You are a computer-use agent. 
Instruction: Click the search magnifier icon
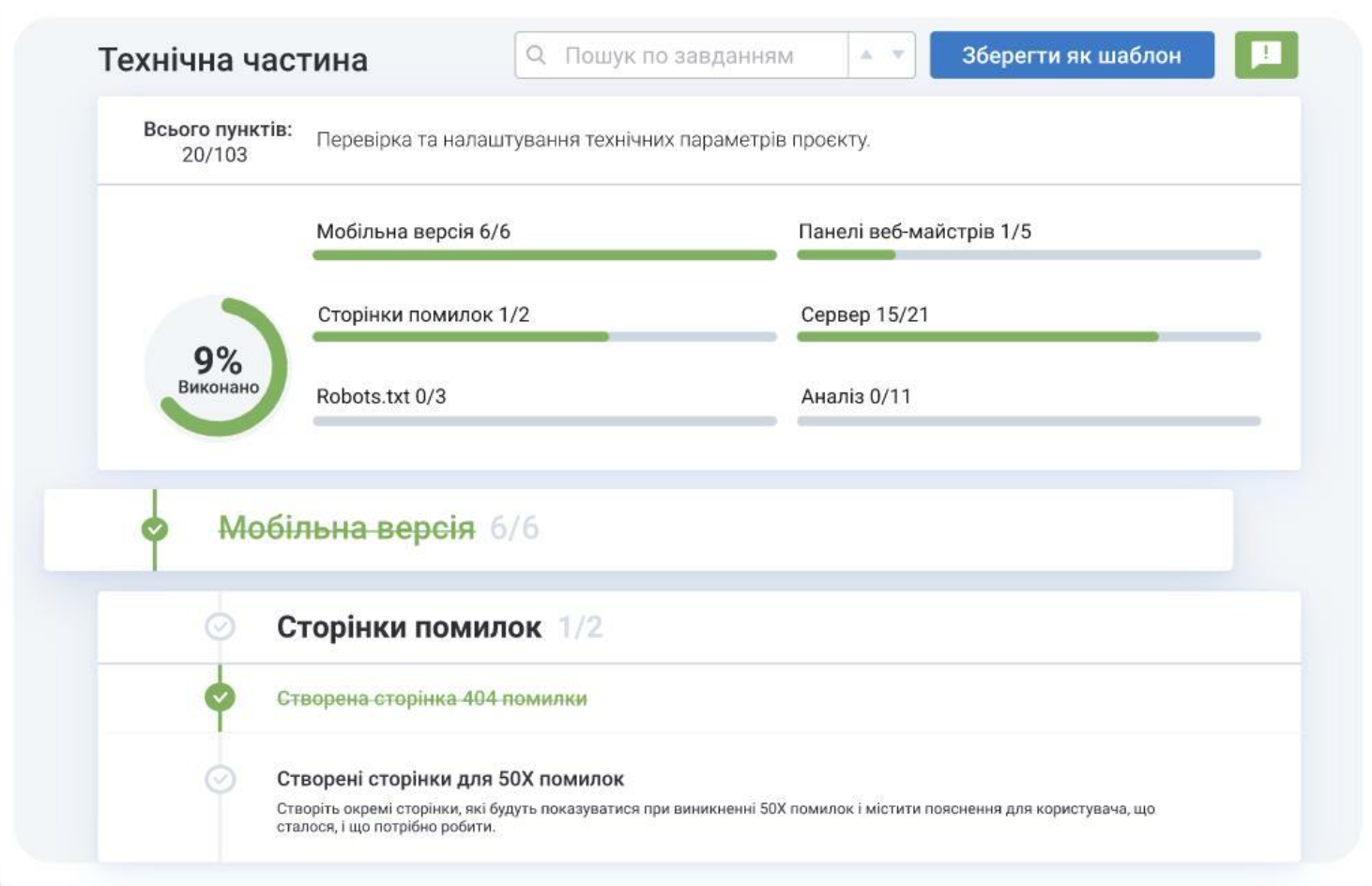536,55
